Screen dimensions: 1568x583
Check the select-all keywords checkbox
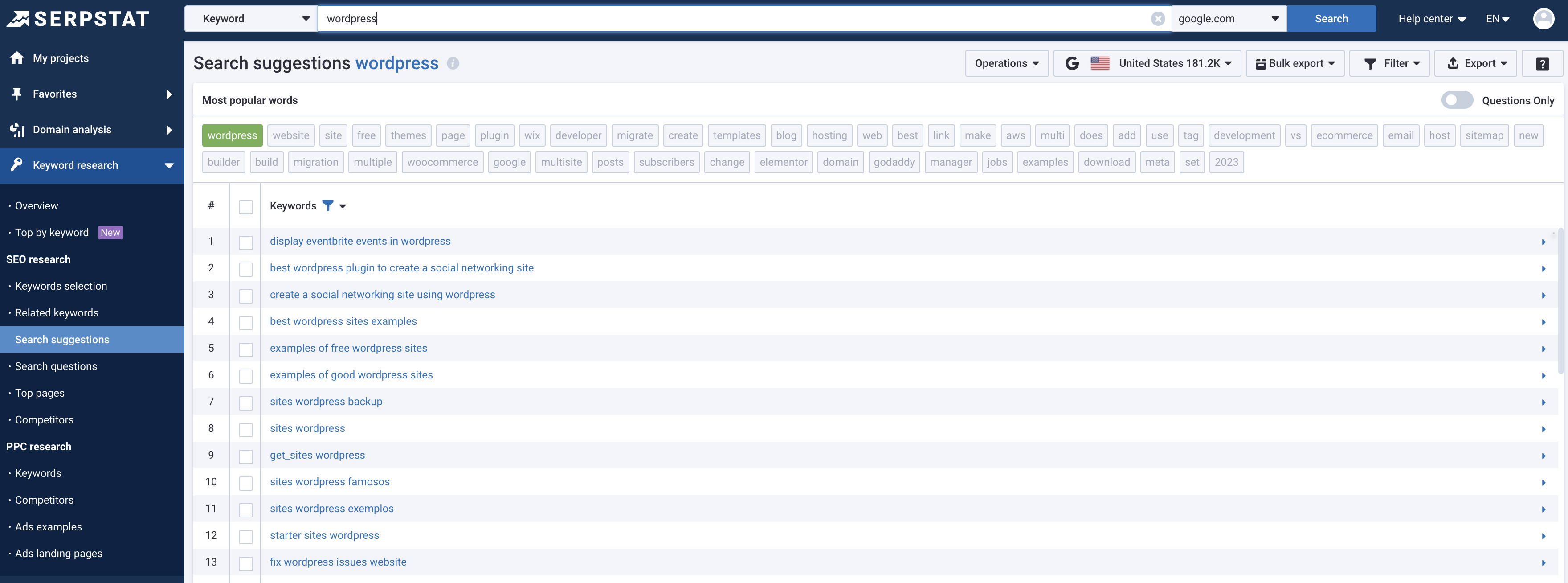click(246, 207)
